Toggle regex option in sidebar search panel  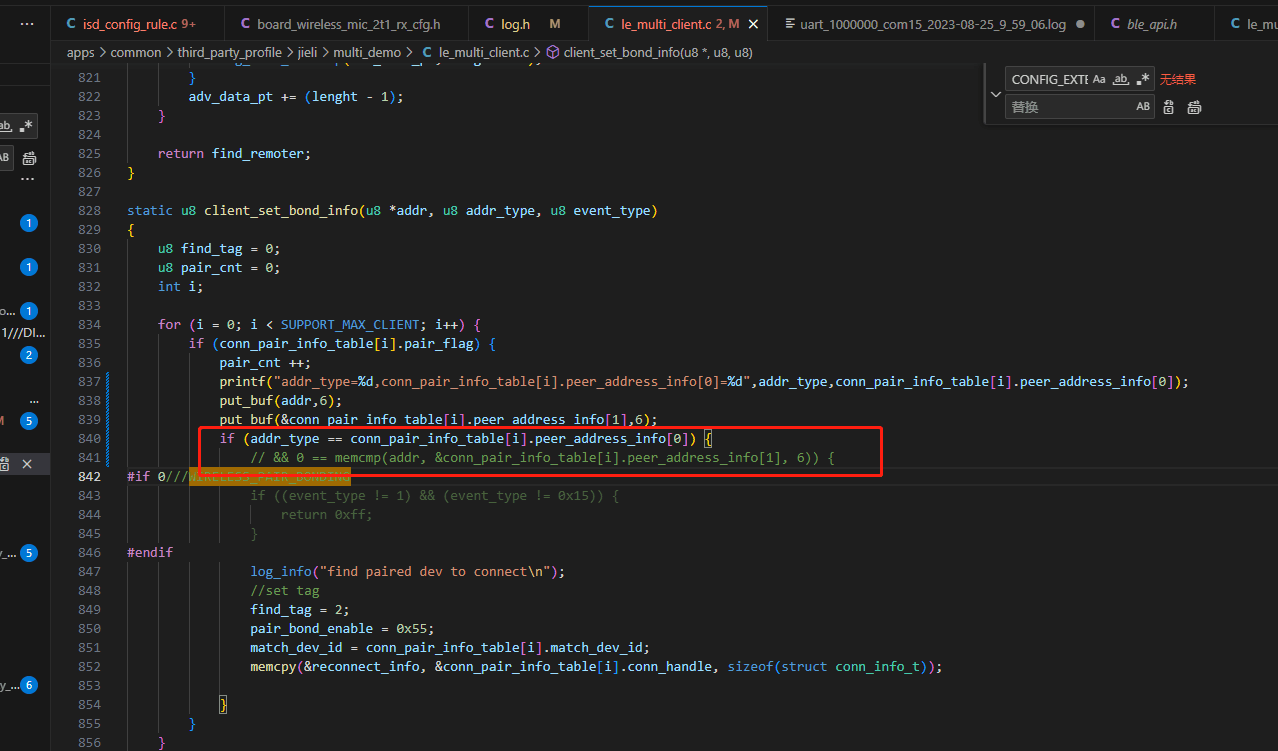[x=27, y=126]
